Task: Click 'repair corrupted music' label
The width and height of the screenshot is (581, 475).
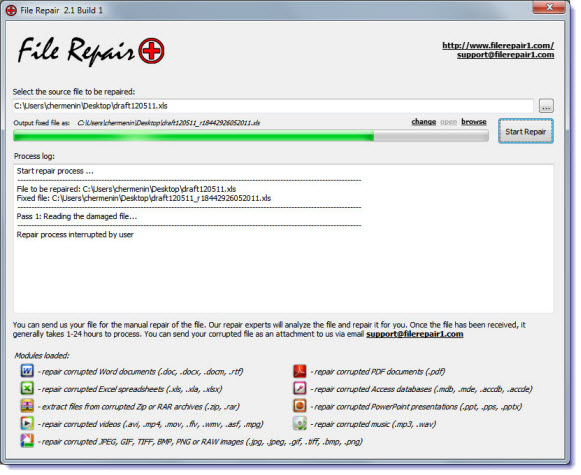Action: tap(373, 424)
